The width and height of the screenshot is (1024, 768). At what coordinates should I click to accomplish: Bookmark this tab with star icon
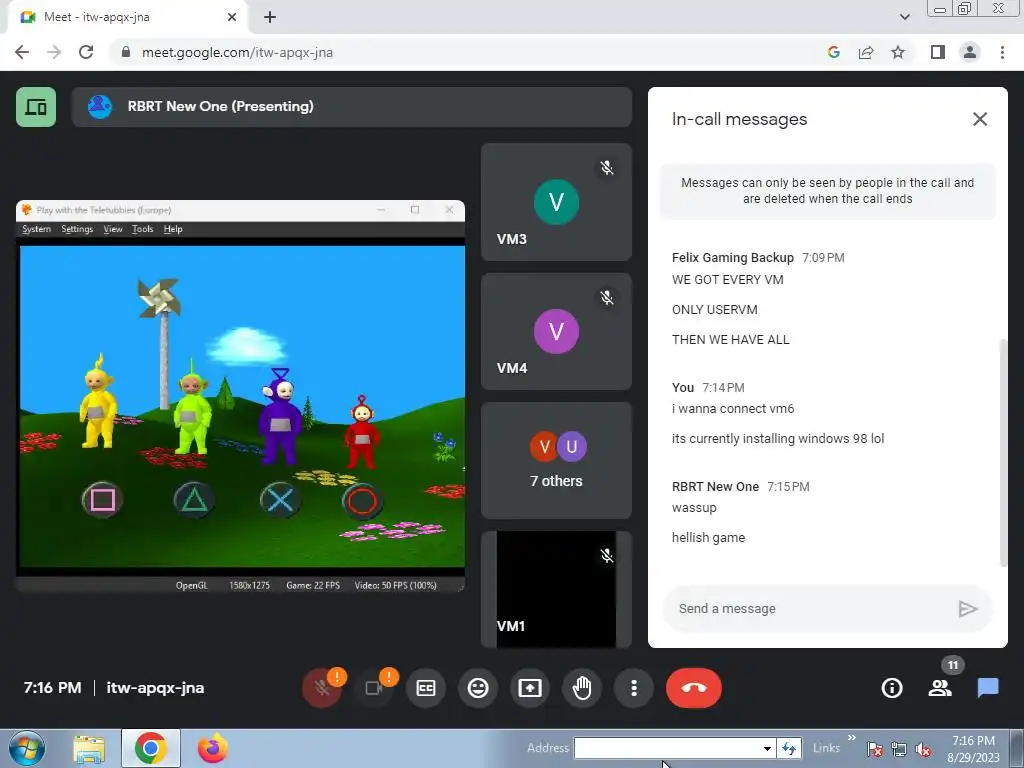coord(898,52)
